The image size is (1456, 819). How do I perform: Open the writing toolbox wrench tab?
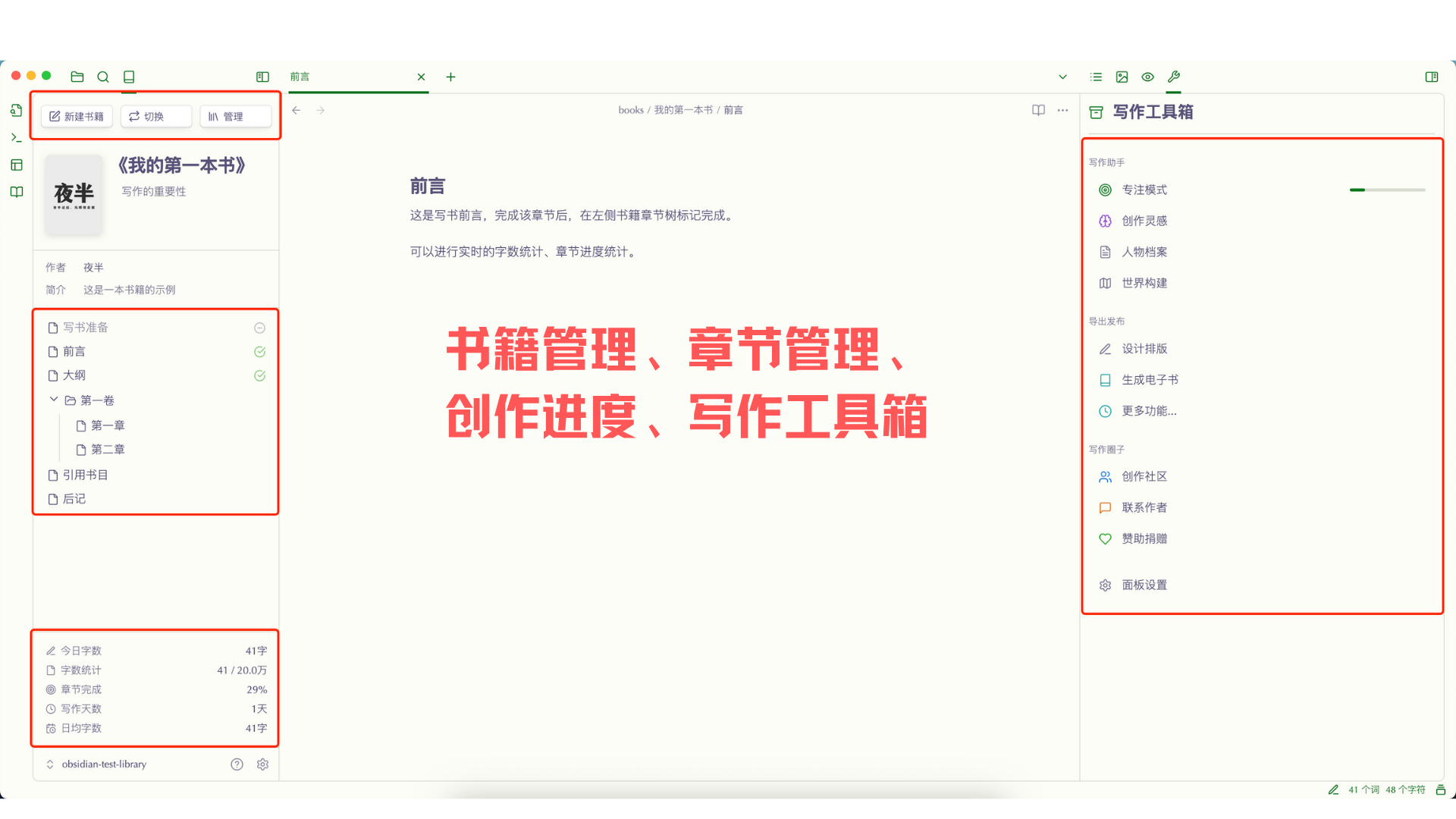pos(1174,77)
